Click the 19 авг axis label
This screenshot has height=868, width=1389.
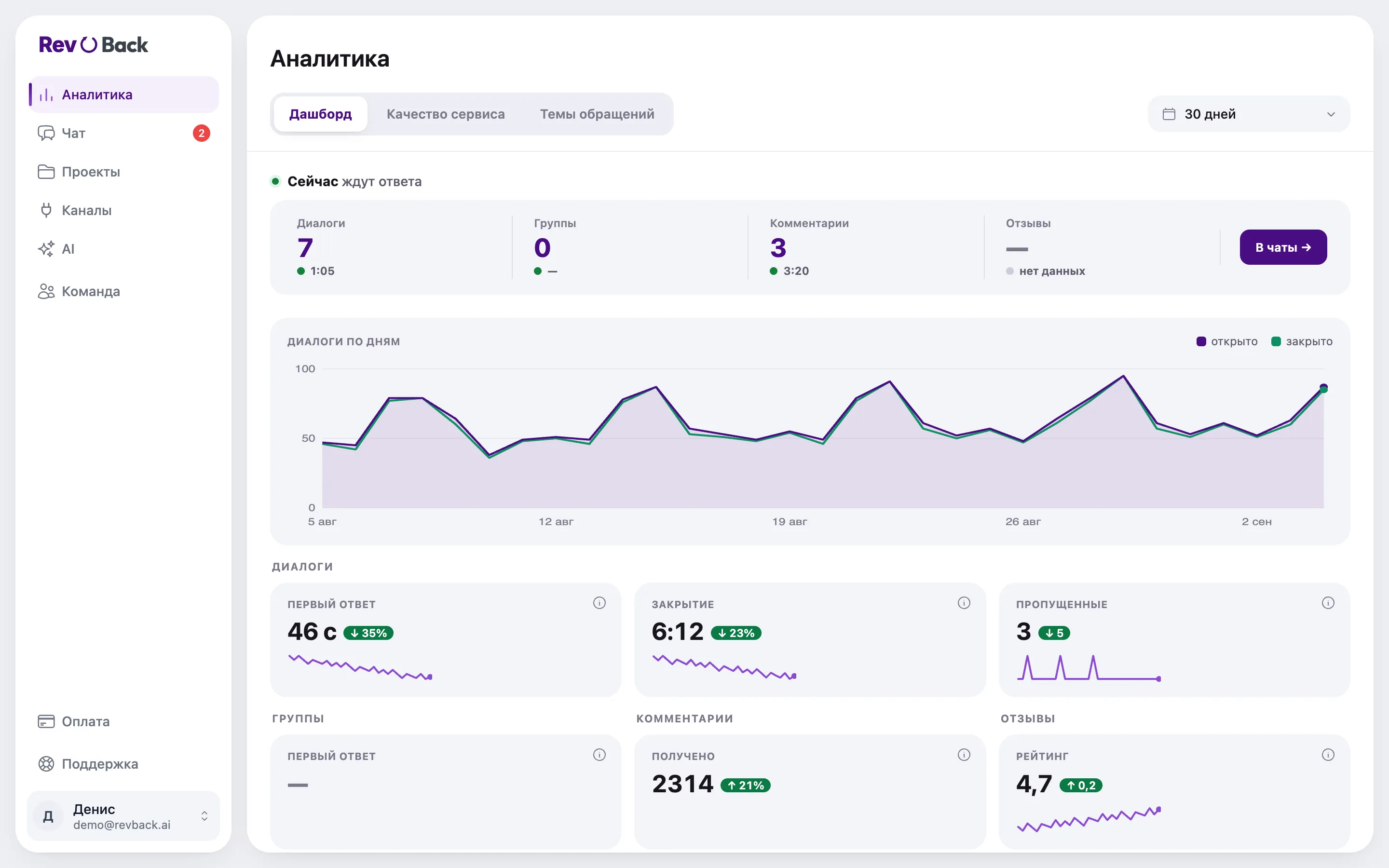(x=789, y=521)
